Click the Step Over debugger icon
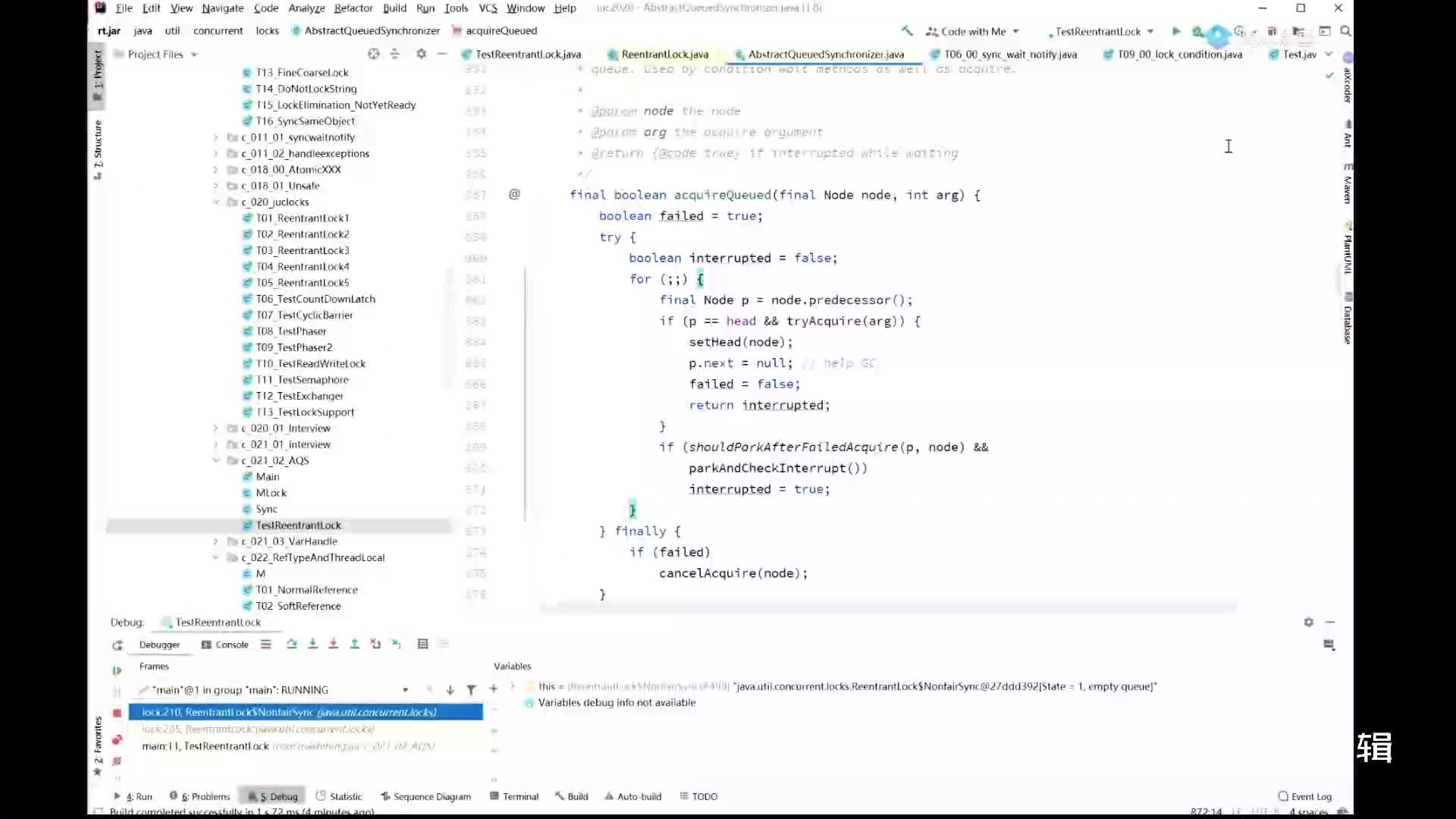The width and height of the screenshot is (1456, 819). coord(290,643)
